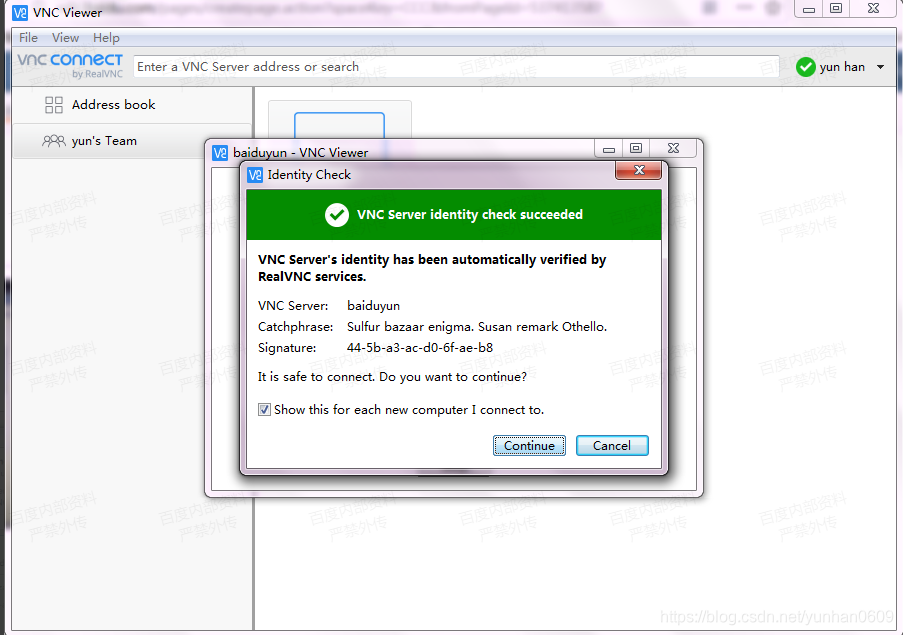
Task: Select yun's Team in the sidebar
Action: coord(132,141)
